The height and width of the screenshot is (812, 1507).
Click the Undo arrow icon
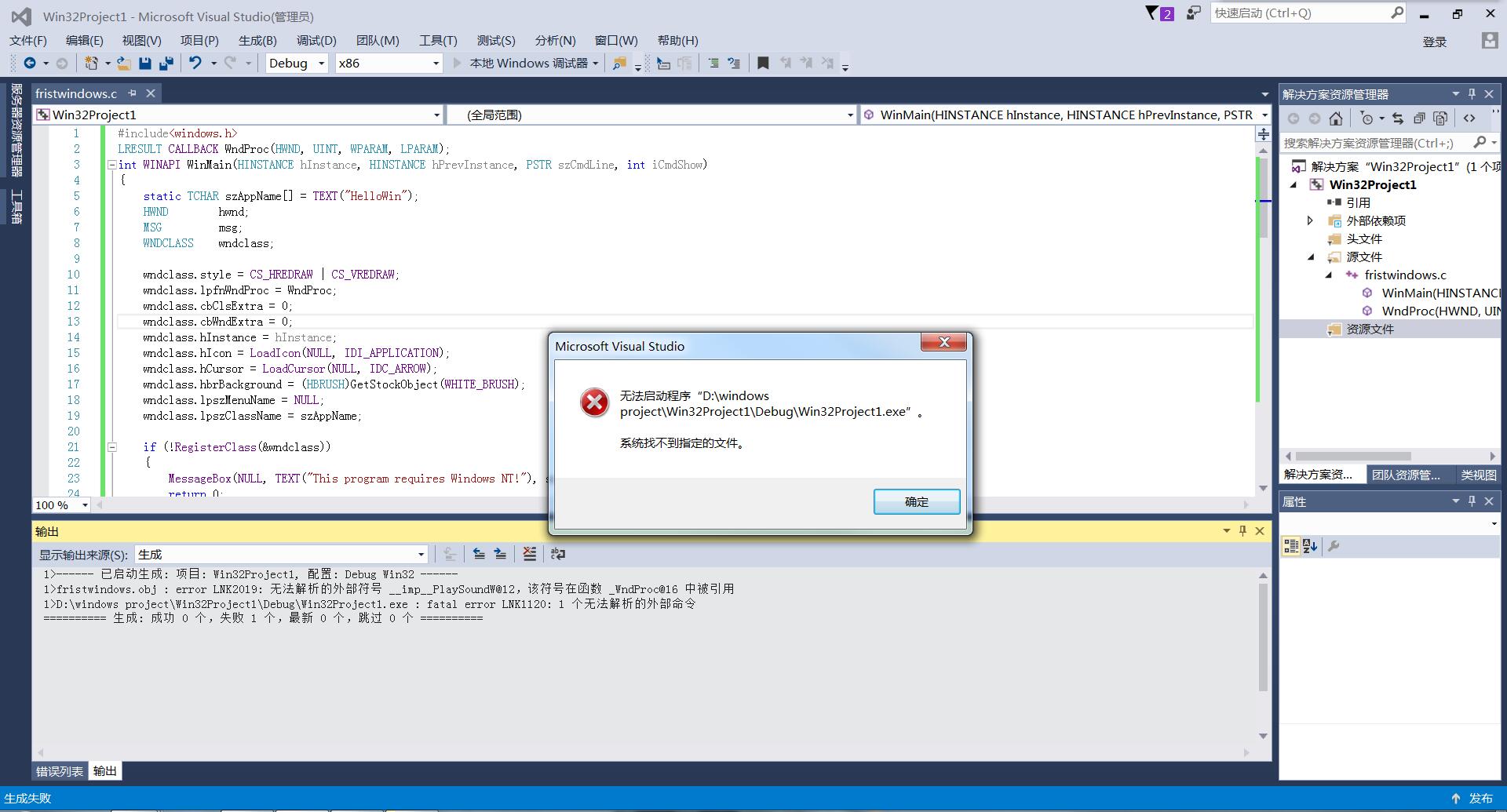[195, 63]
